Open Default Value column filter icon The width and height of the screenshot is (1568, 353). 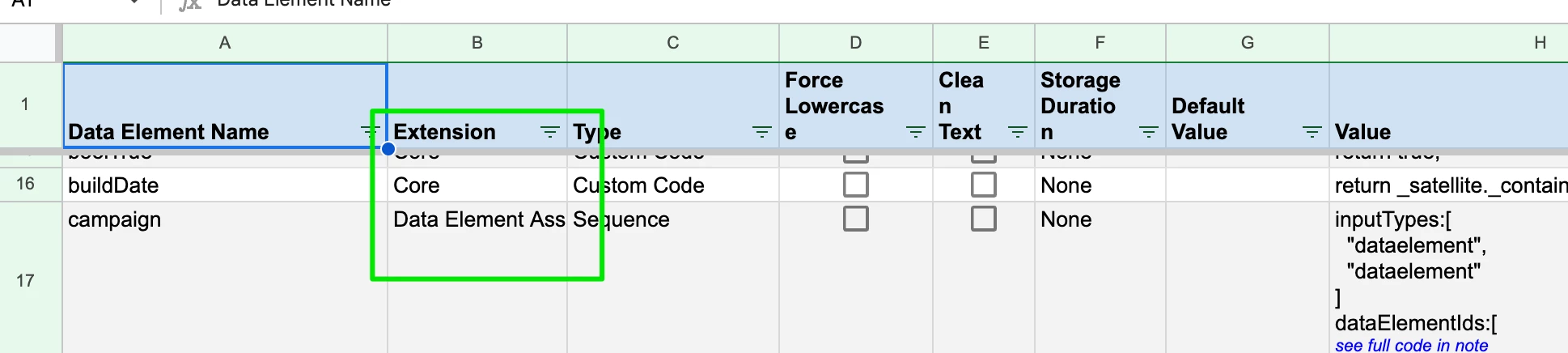1312,131
